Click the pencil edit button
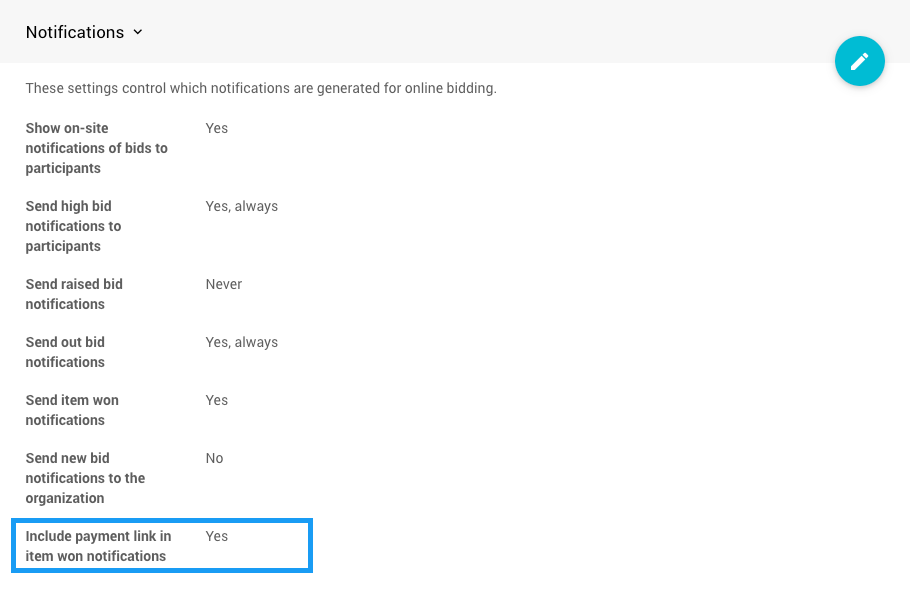The width and height of the screenshot is (910, 589). pyautogui.click(x=859, y=61)
